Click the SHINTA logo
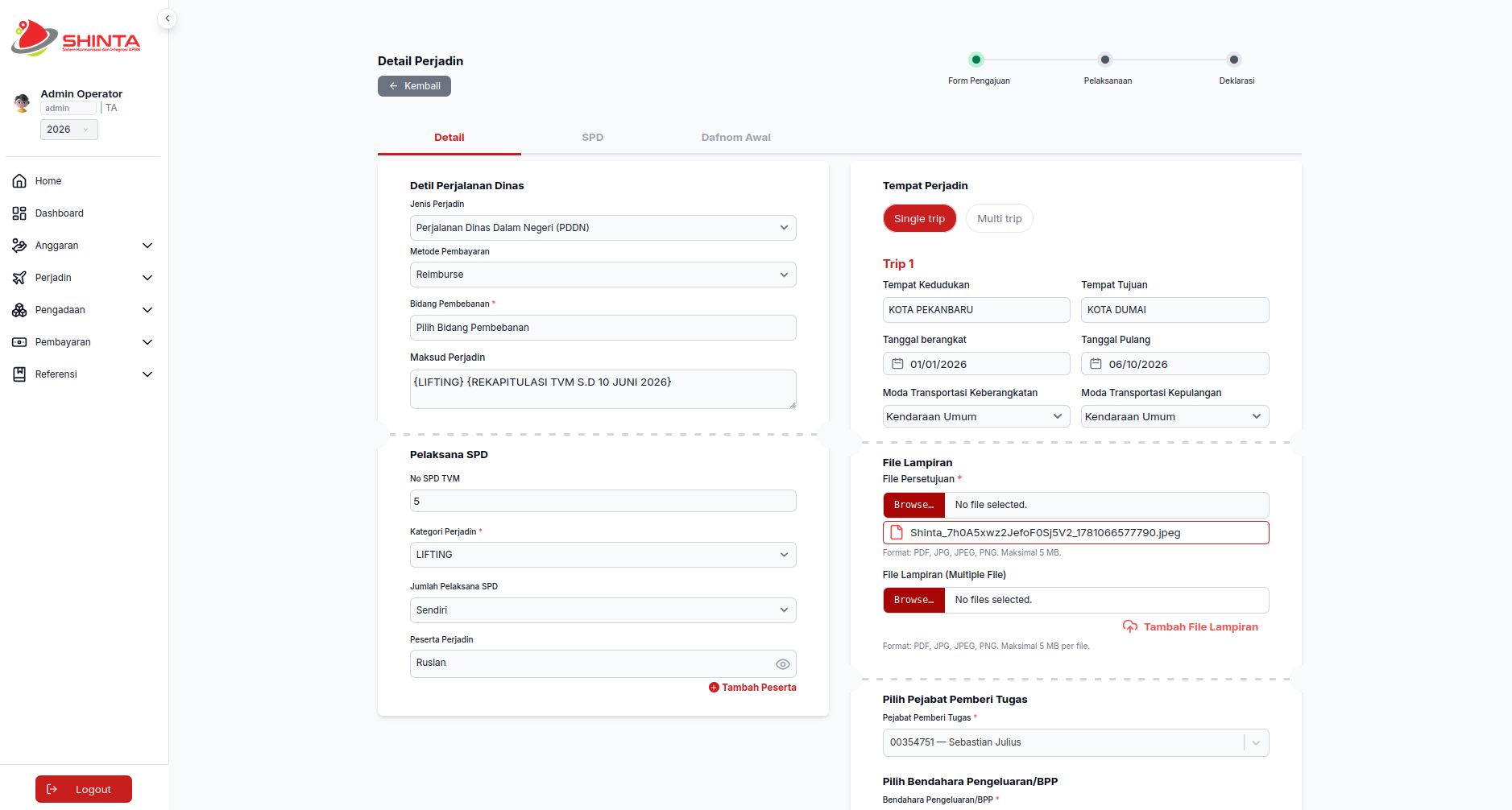 pos(76,38)
